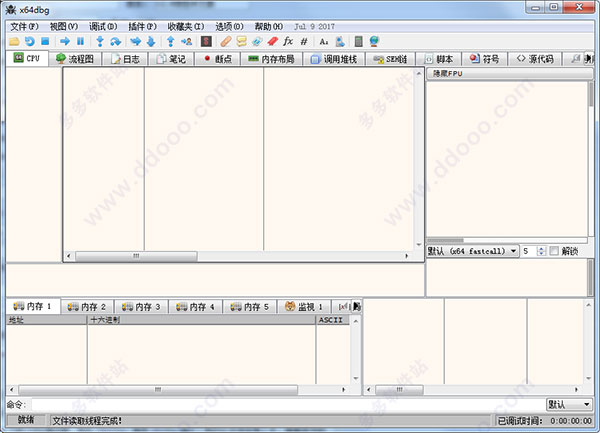
Task: Select the 内存 4 tab
Action: (196, 307)
